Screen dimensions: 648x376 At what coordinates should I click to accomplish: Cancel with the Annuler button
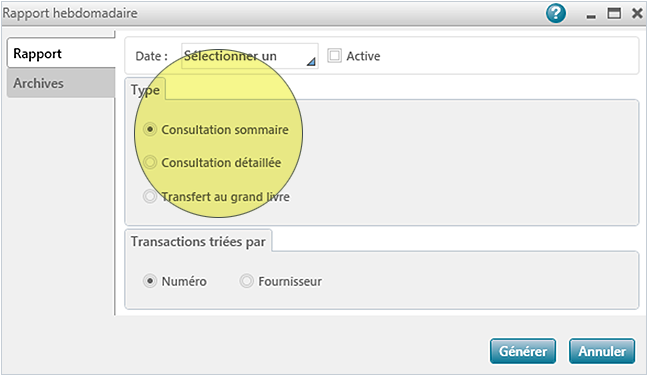pos(602,351)
